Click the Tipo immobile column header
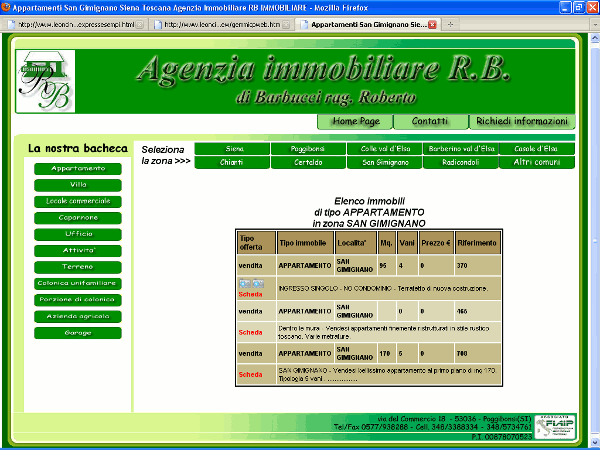The height and width of the screenshot is (450, 600). (305, 243)
